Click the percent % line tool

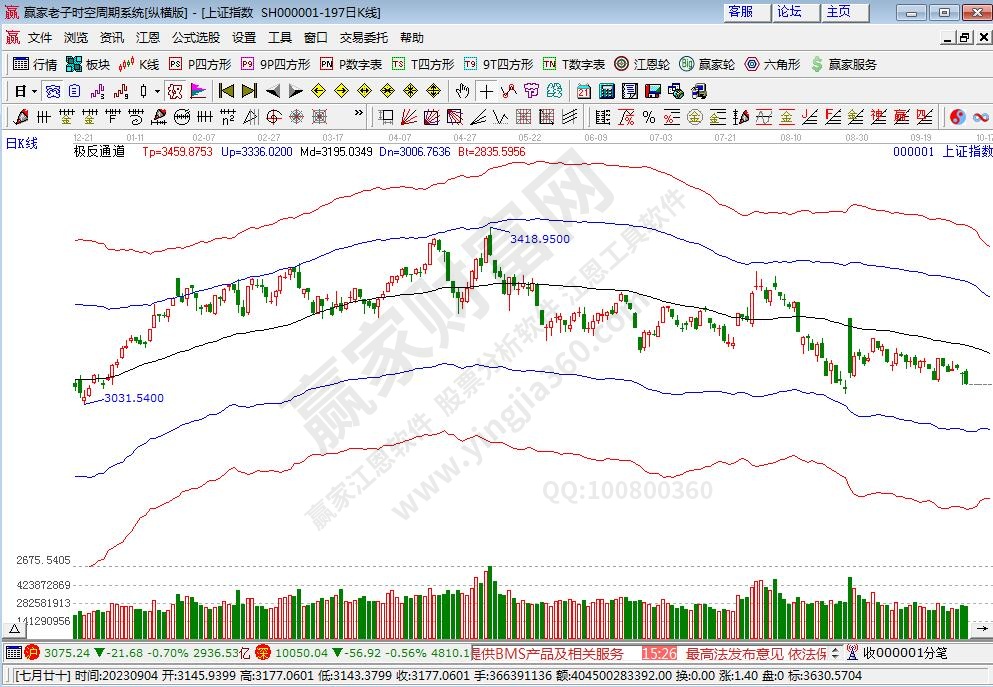point(648,116)
